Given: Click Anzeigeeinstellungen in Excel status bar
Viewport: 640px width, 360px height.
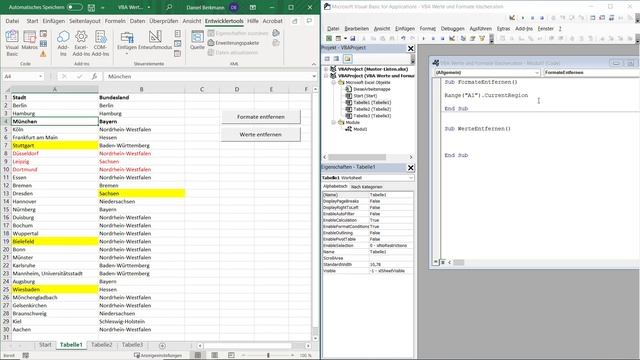Looking at the screenshot, I should [158, 356].
